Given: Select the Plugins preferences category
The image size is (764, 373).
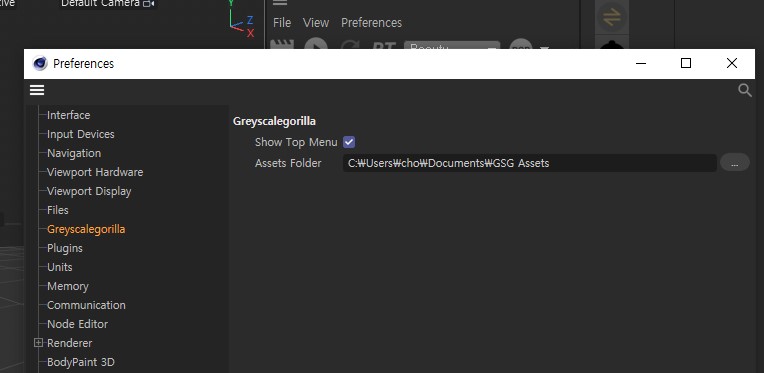Looking at the screenshot, I should pos(65,248).
